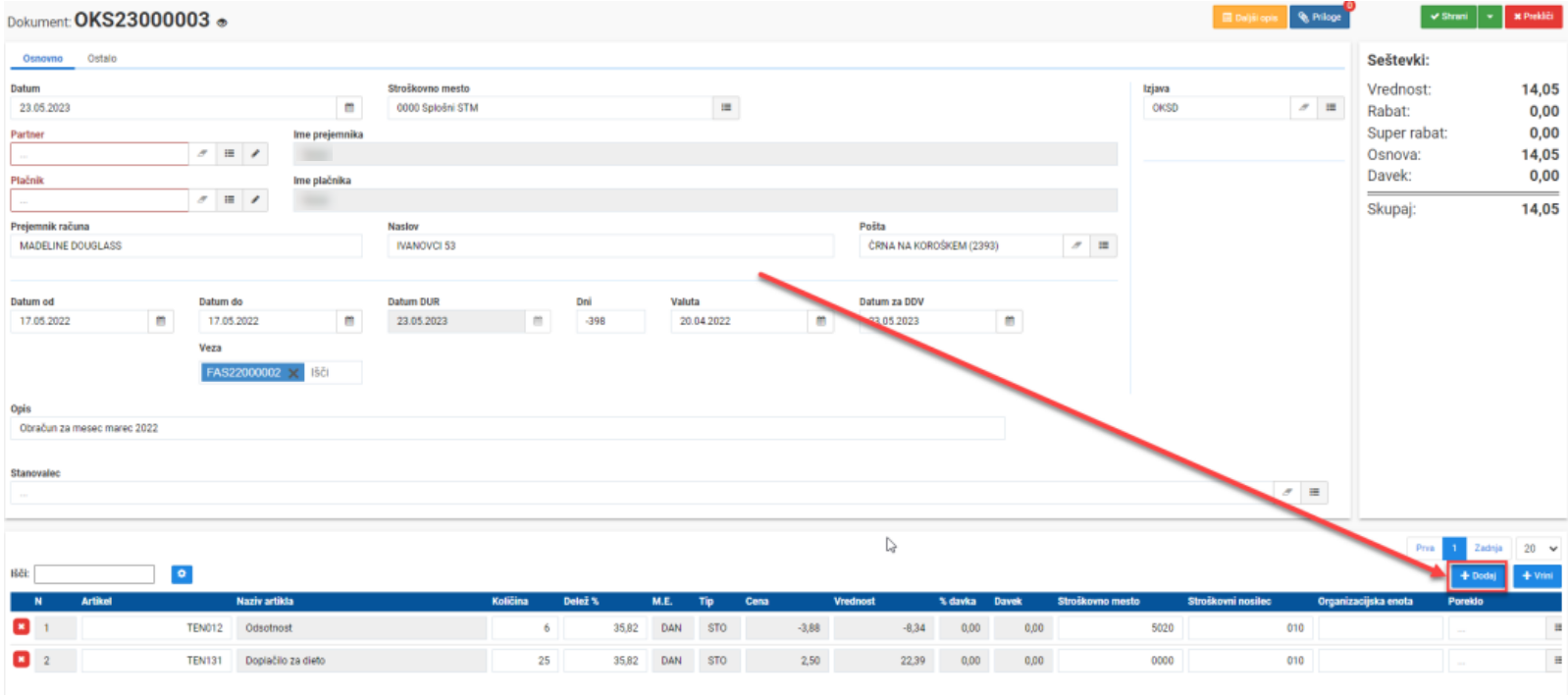Click the eye icon next to document number
Viewport: 1568px width, 699px height.
tap(222, 23)
